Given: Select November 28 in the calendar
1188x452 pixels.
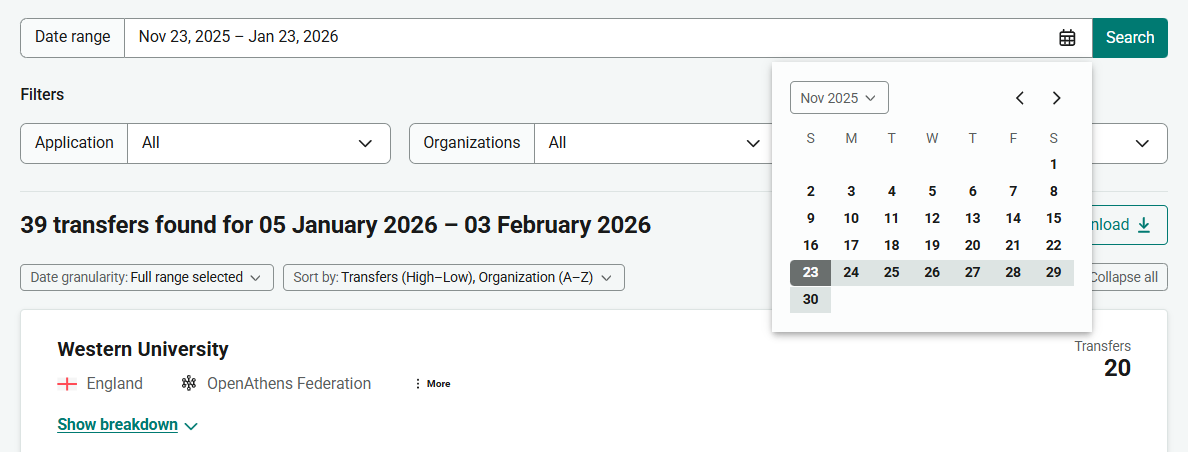Looking at the screenshot, I should coord(1013,273).
